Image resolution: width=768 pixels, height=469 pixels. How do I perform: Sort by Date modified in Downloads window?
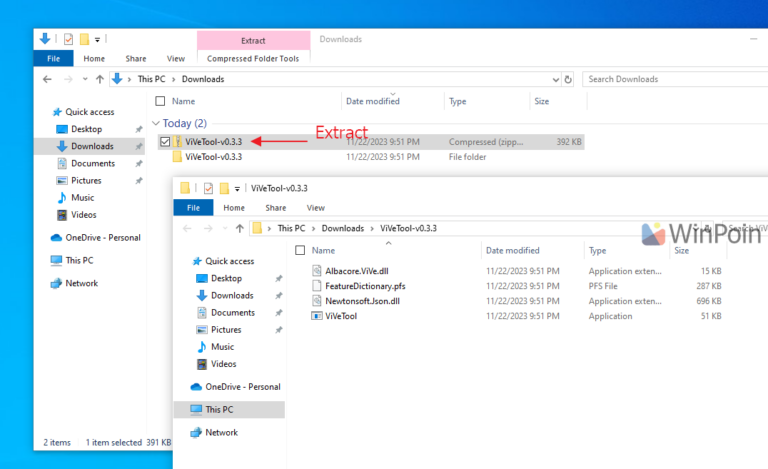click(x=373, y=101)
